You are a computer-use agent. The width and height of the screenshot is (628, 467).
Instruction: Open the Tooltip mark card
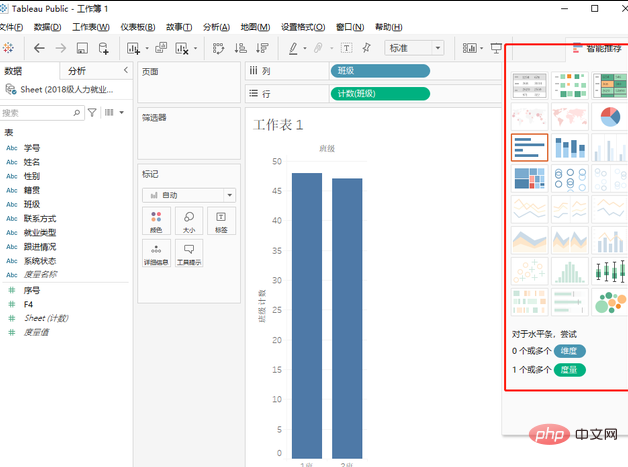tap(189, 253)
